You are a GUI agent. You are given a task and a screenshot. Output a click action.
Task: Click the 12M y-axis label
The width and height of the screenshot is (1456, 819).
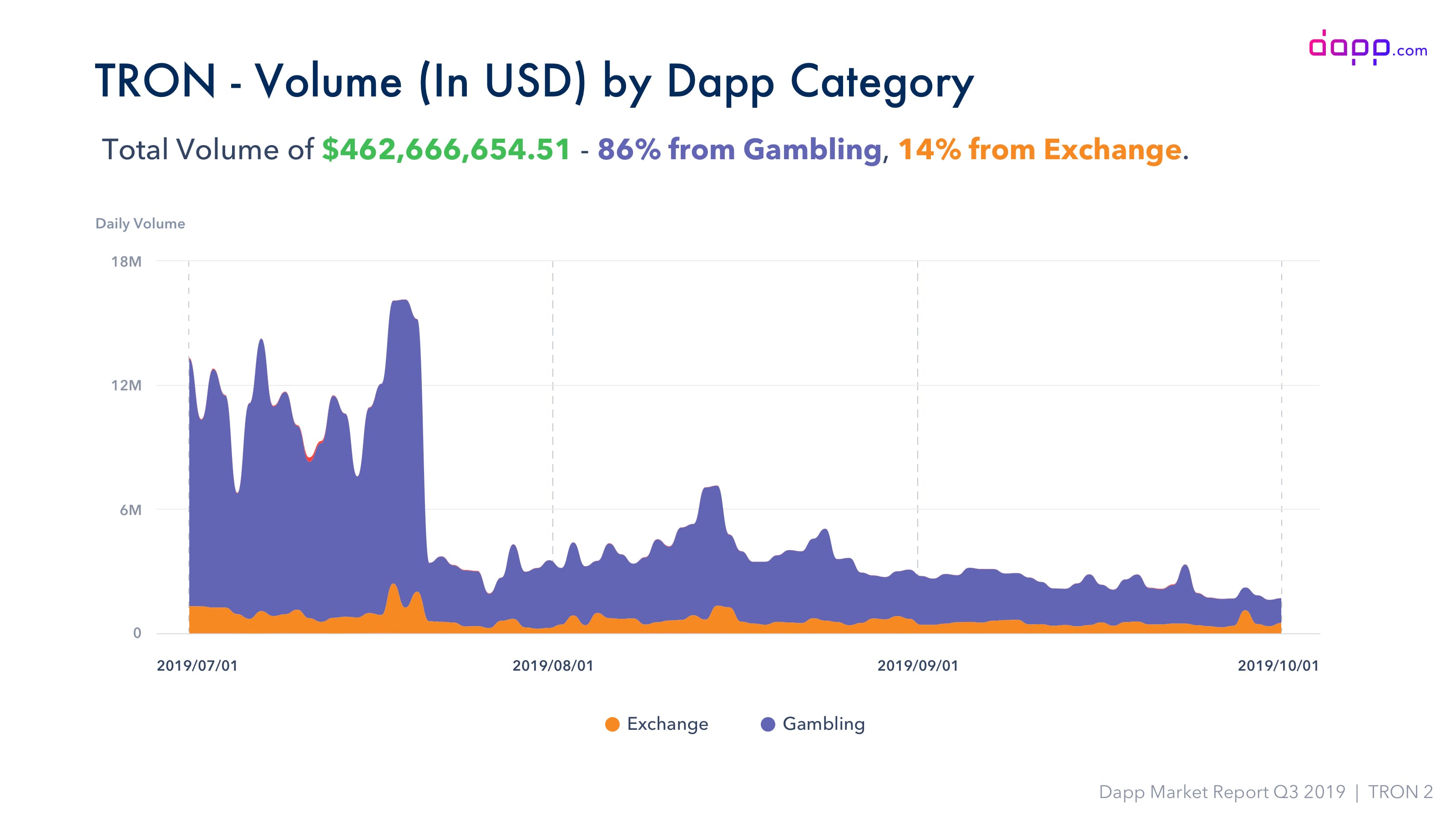point(126,385)
